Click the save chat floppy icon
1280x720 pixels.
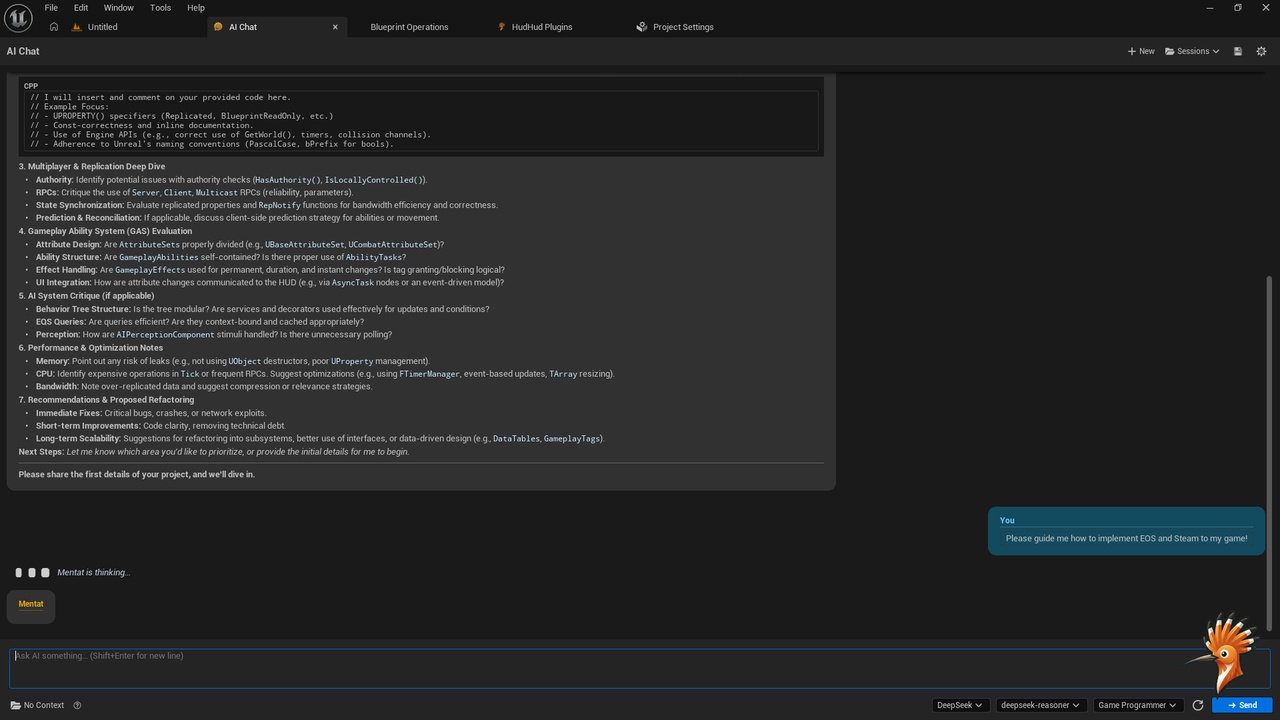pos(1238,51)
